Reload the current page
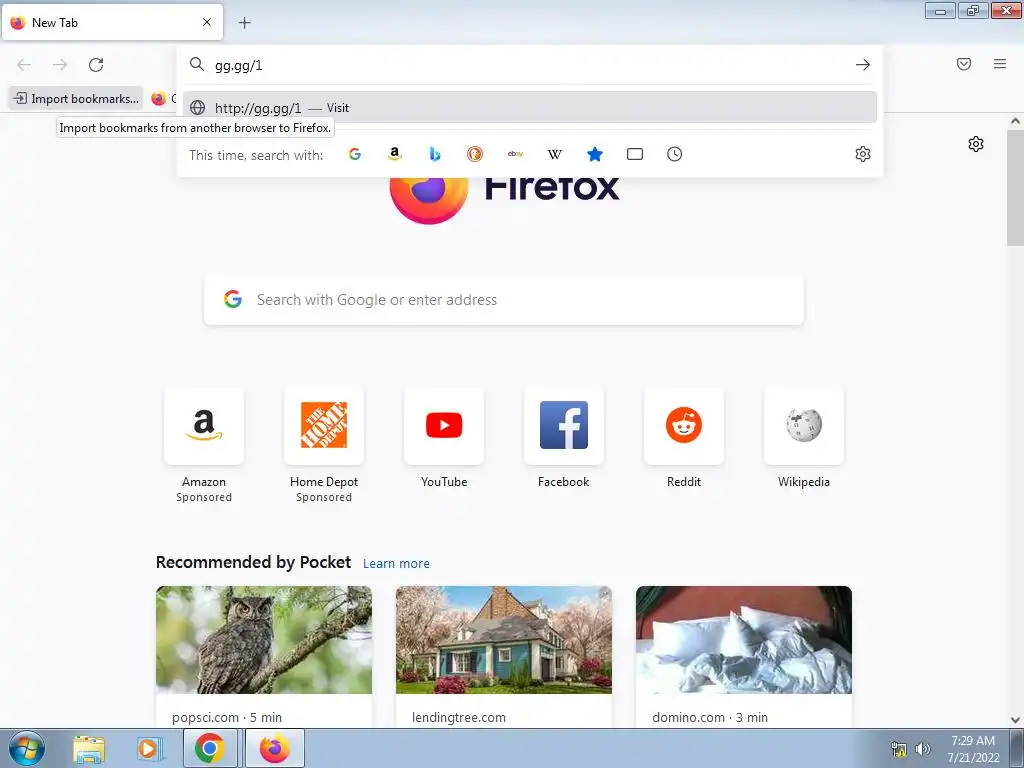Image resolution: width=1024 pixels, height=768 pixels. point(96,65)
